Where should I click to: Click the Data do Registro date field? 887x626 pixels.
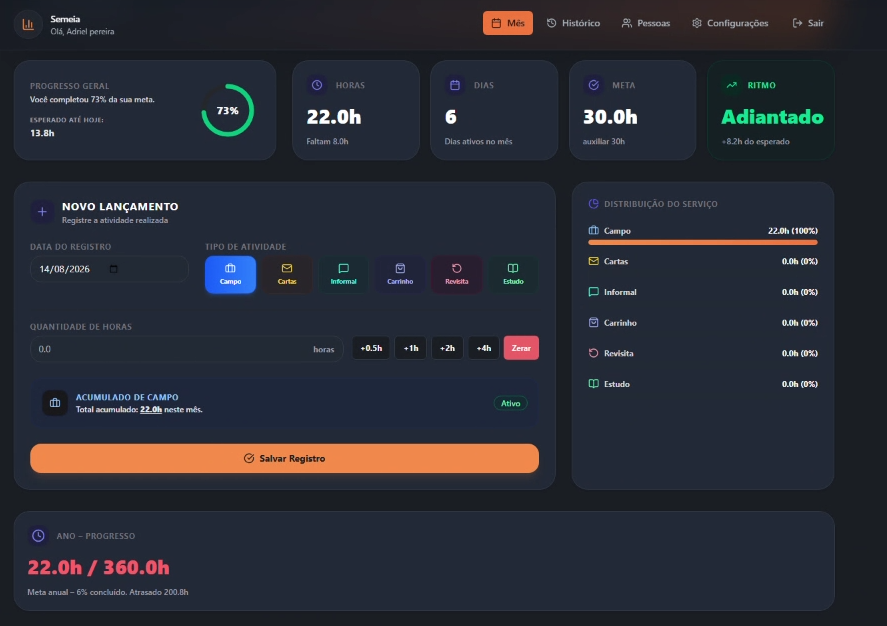click(x=109, y=269)
